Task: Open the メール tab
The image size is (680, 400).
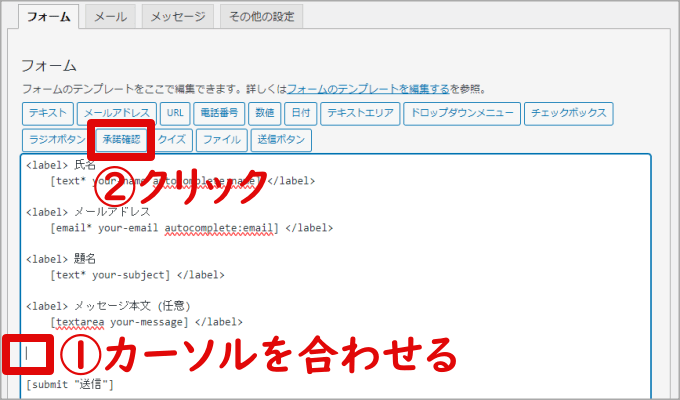Action: click(x=110, y=17)
